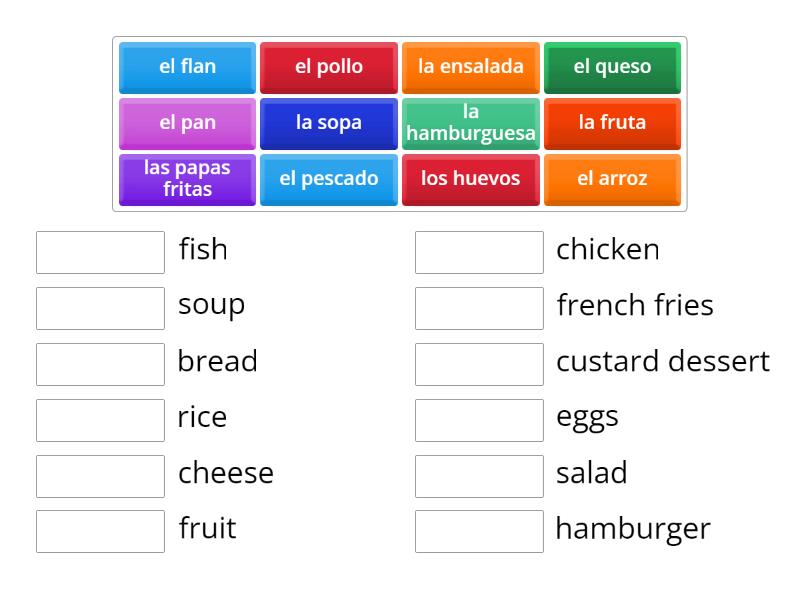Viewport: 800px width, 600px height.
Task: Pick the "el queso" tile
Action: tap(612, 67)
